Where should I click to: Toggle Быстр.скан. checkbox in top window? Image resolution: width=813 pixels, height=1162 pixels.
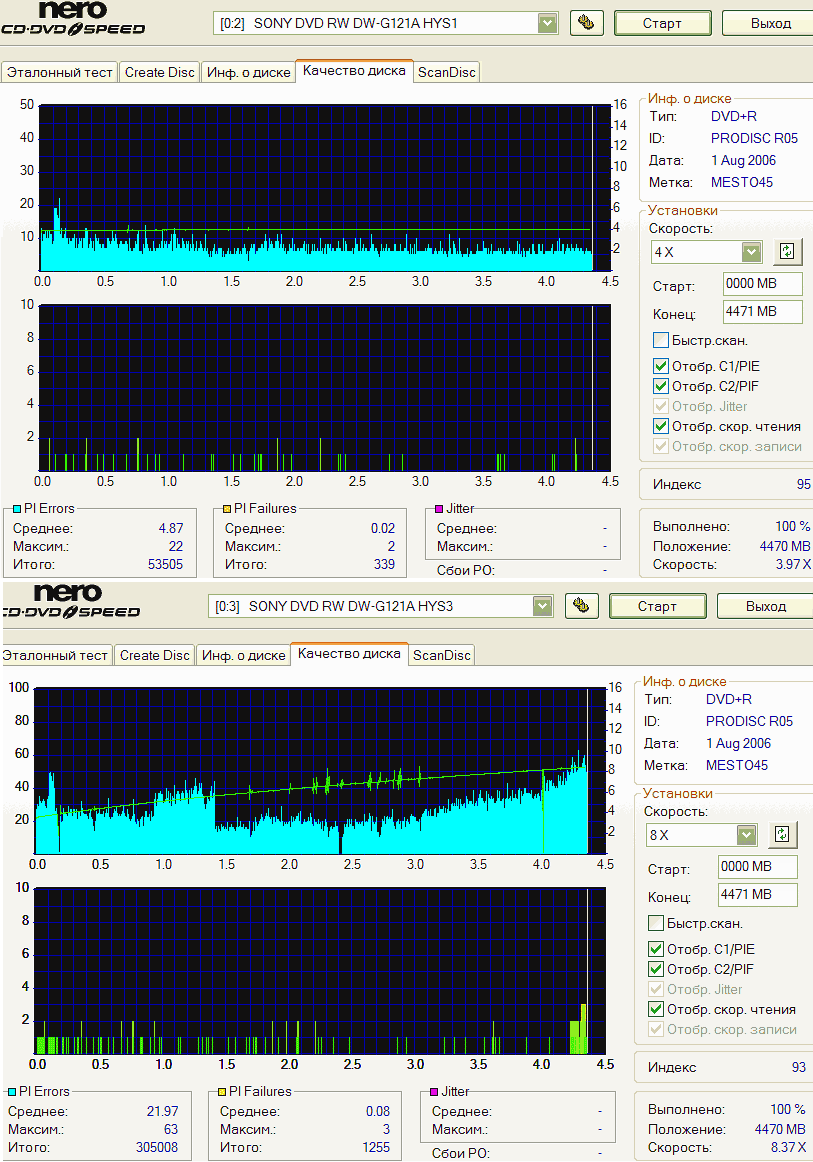tap(660, 340)
